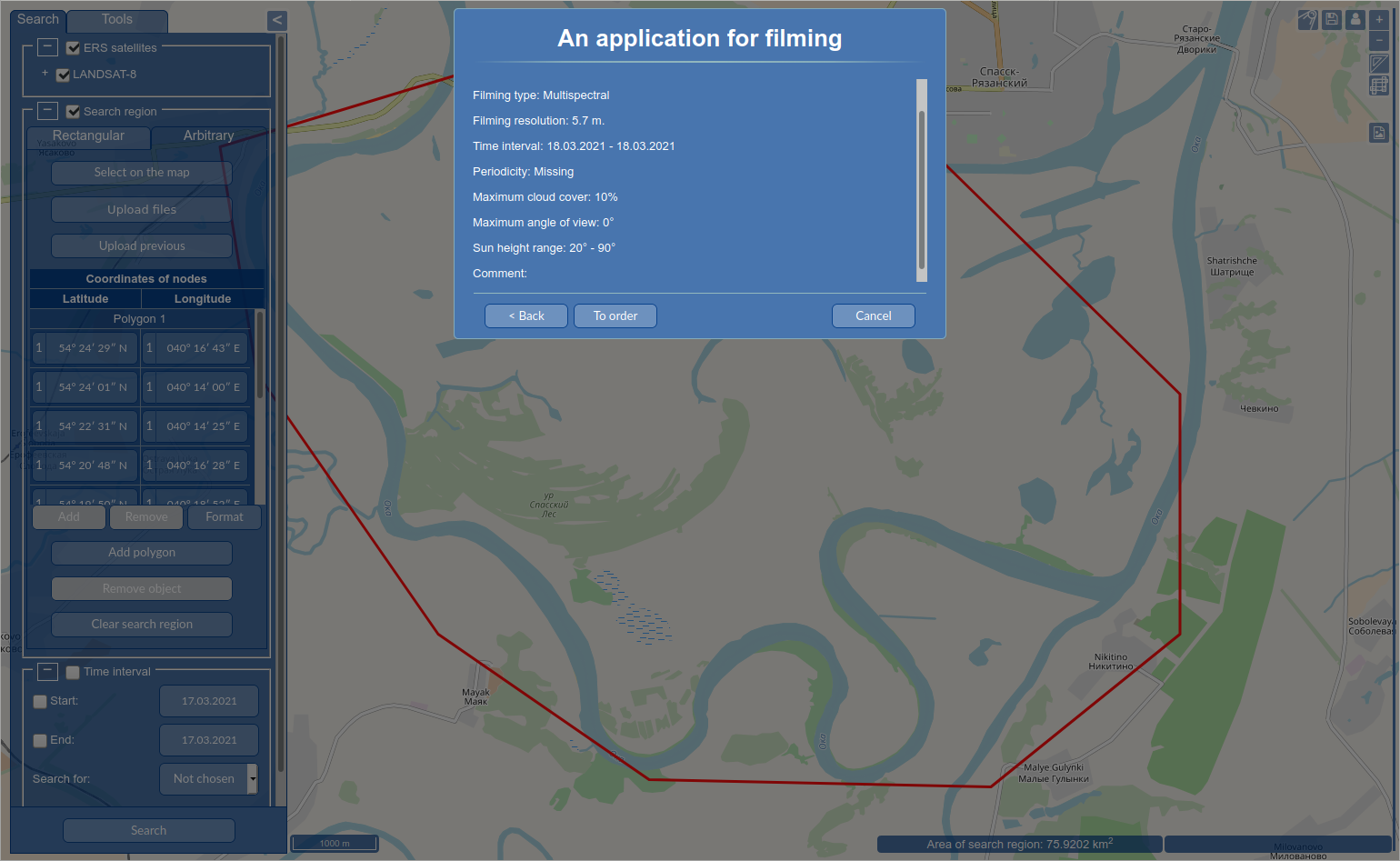Screen dimensions: 1400x861
Task: Select the triangle ruler measurement tool
Action: 1379,64
